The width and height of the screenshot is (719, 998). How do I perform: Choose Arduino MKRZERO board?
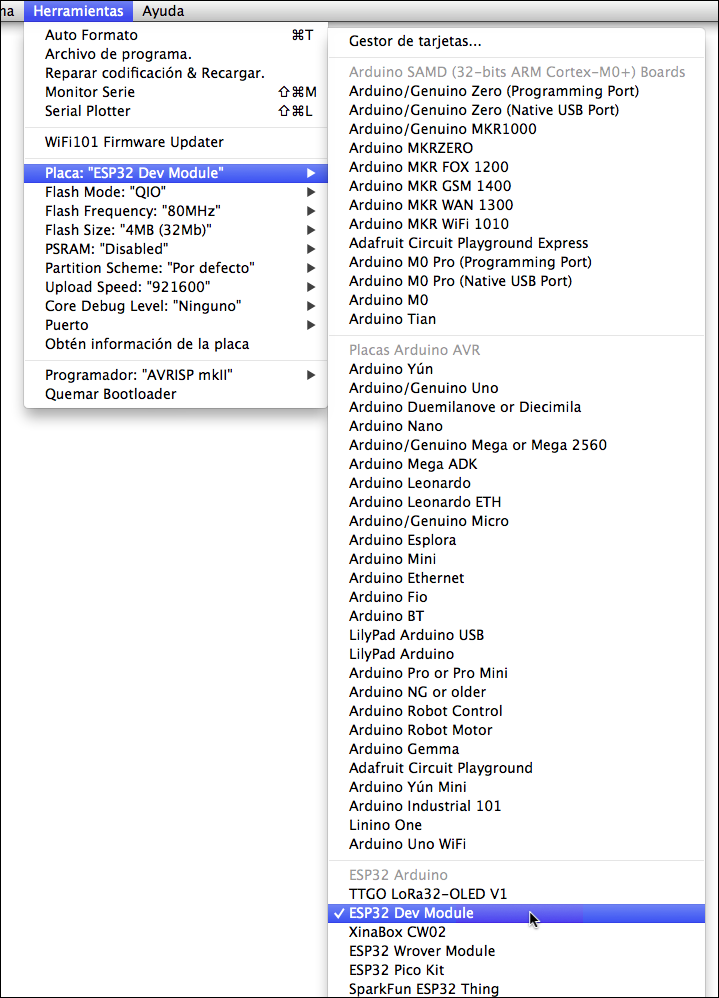(x=516, y=148)
